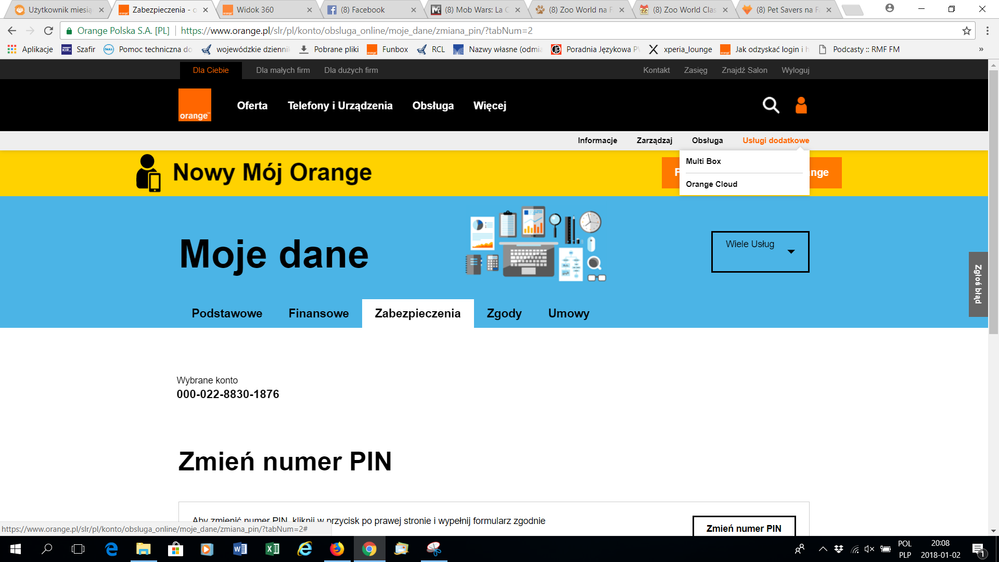999x562 pixels.
Task: Switch to Dla małych firm
Action: click(283, 70)
